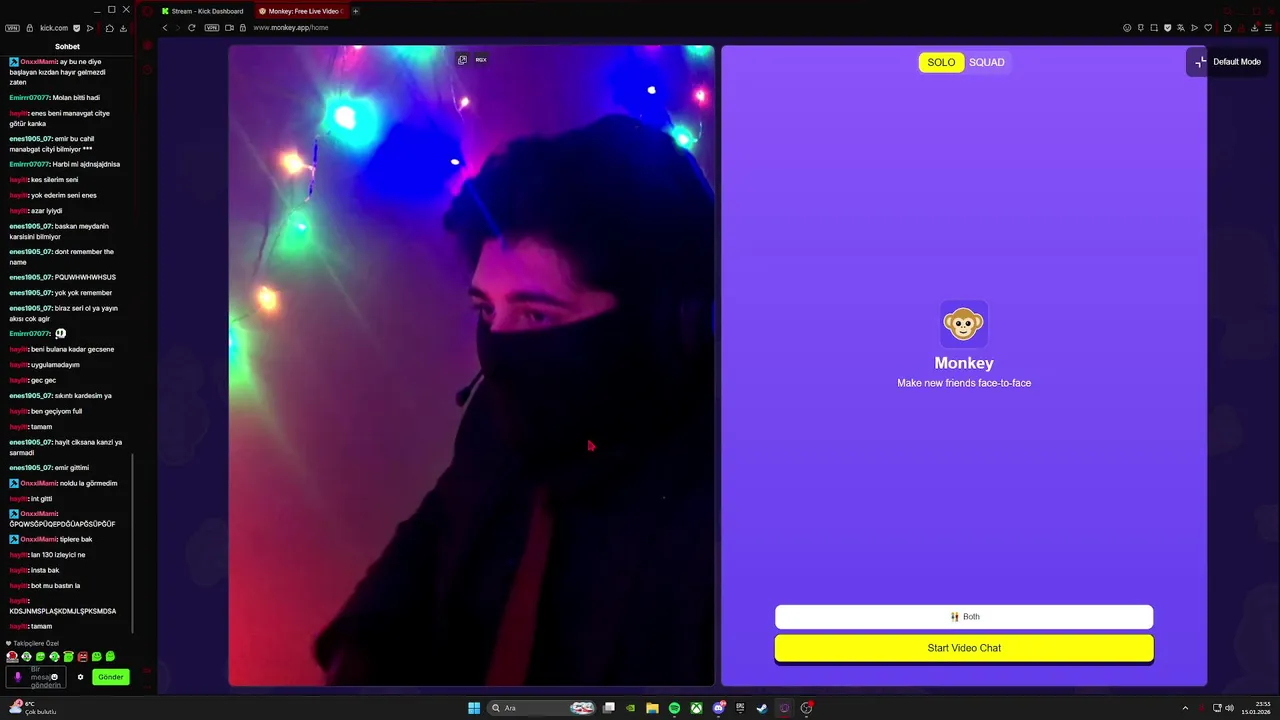Click chat username OnxxiMami at top
1280x720 pixels.
click(x=38, y=62)
